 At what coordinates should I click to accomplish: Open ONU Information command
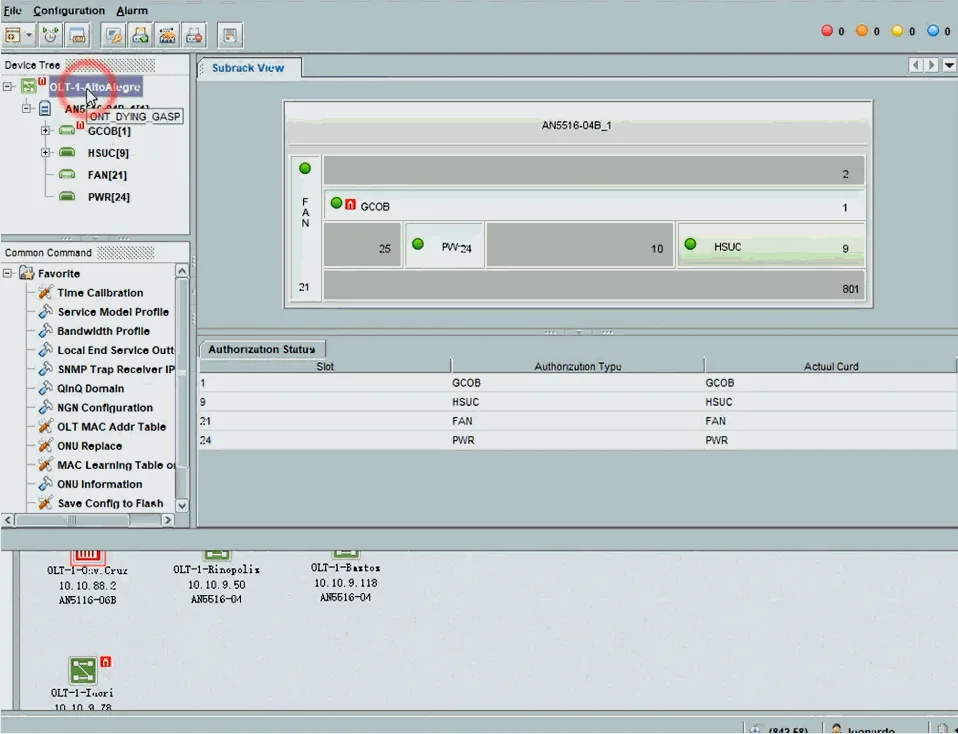coord(100,484)
